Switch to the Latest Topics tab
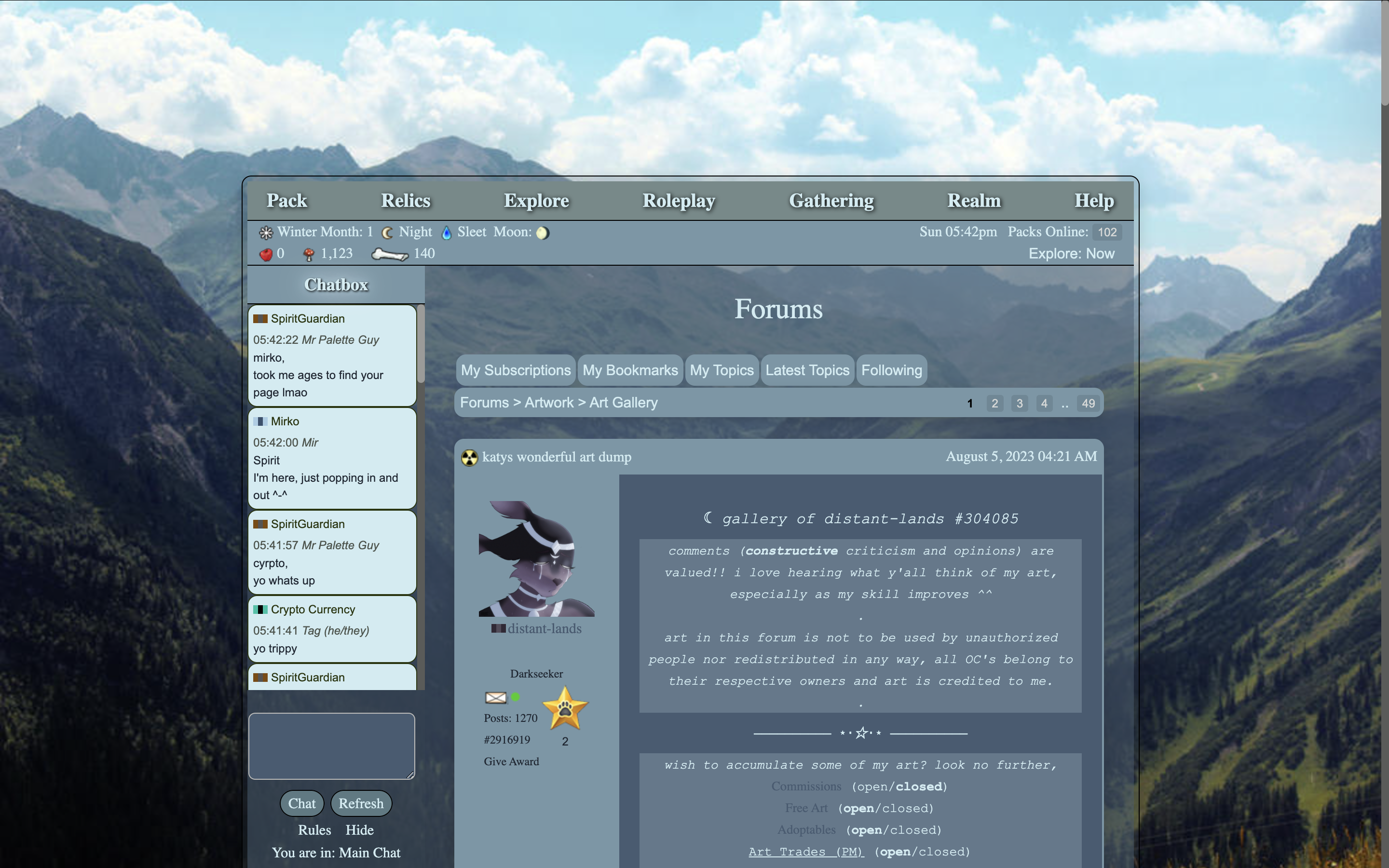 (x=807, y=370)
